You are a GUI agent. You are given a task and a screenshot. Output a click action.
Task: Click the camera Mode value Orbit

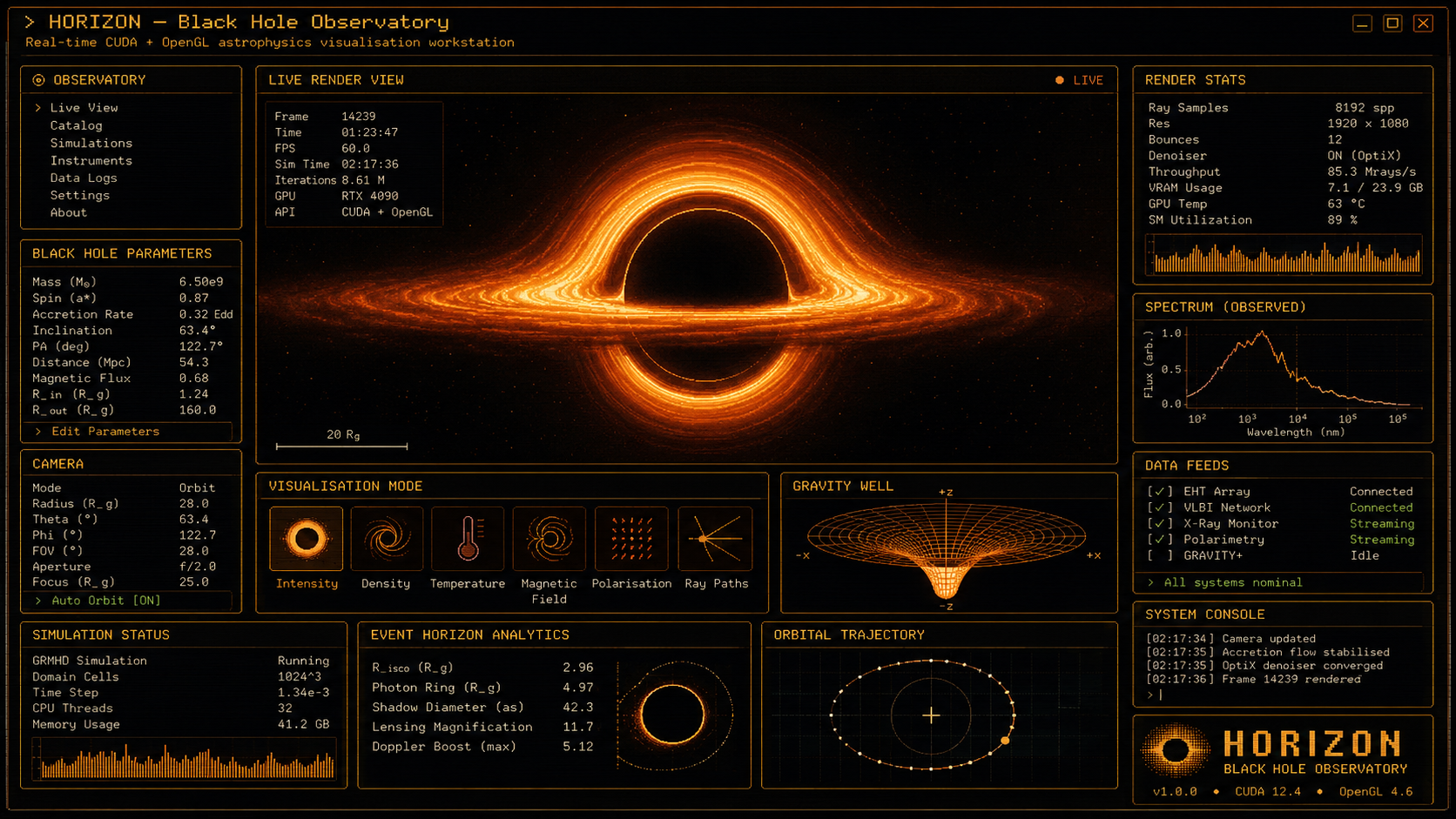pos(197,488)
